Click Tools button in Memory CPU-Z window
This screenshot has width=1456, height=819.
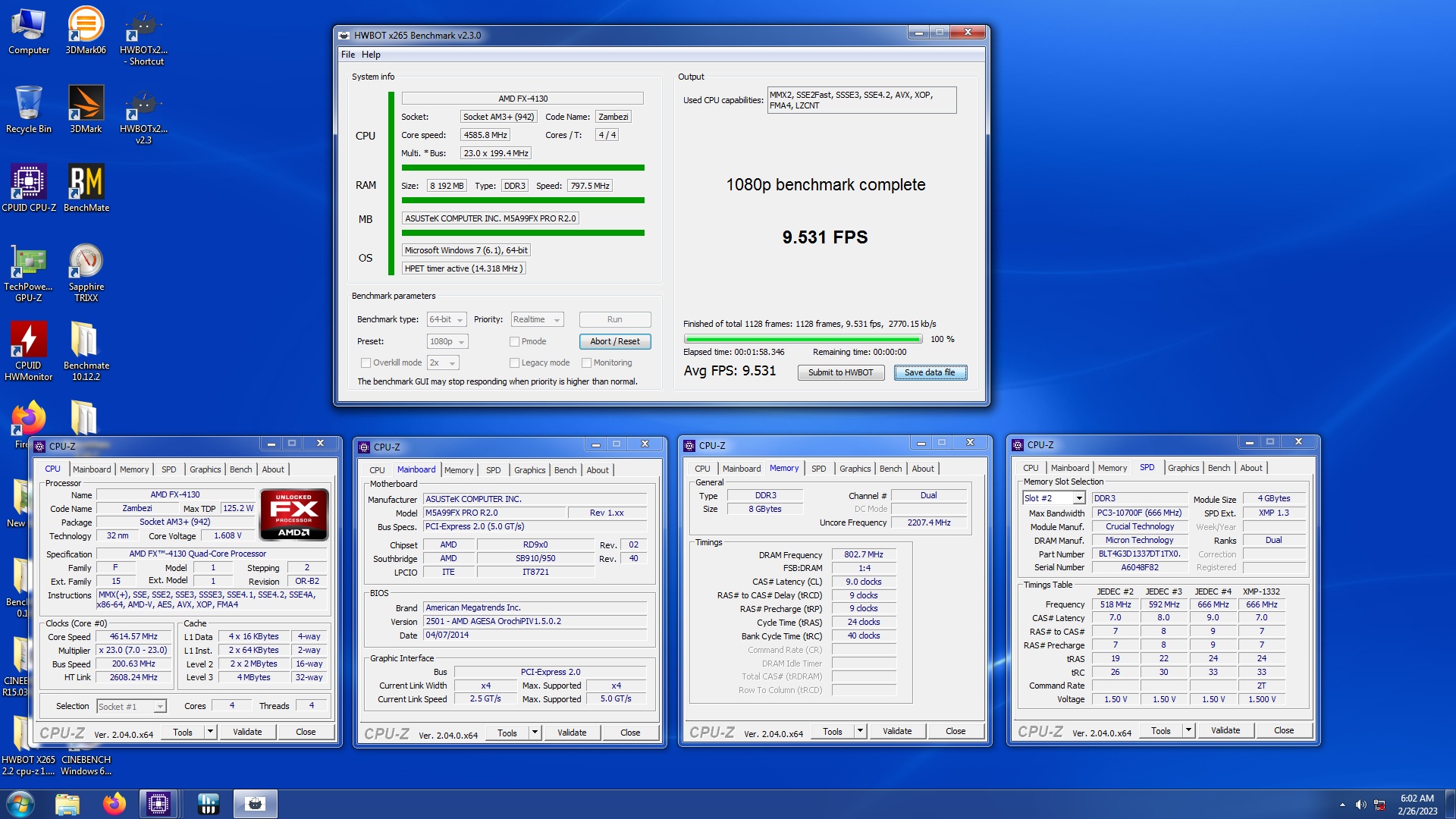(833, 731)
